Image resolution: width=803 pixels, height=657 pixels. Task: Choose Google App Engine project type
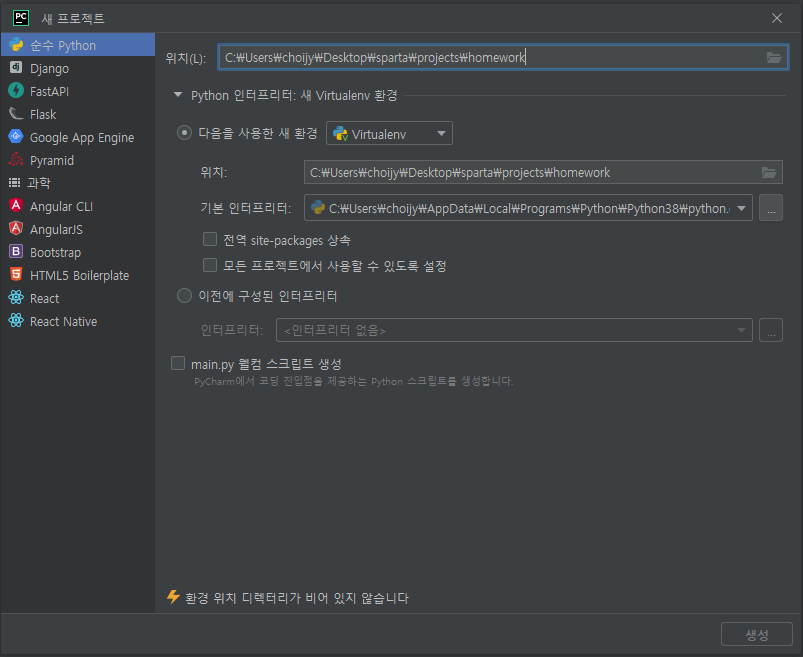click(82, 138)
